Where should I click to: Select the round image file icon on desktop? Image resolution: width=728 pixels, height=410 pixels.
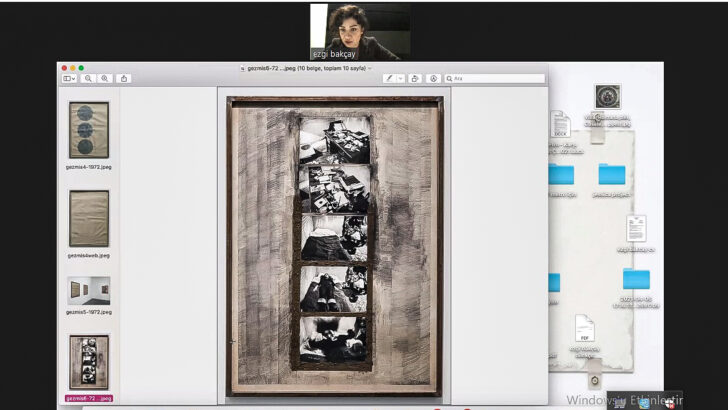tap(608, 97)
